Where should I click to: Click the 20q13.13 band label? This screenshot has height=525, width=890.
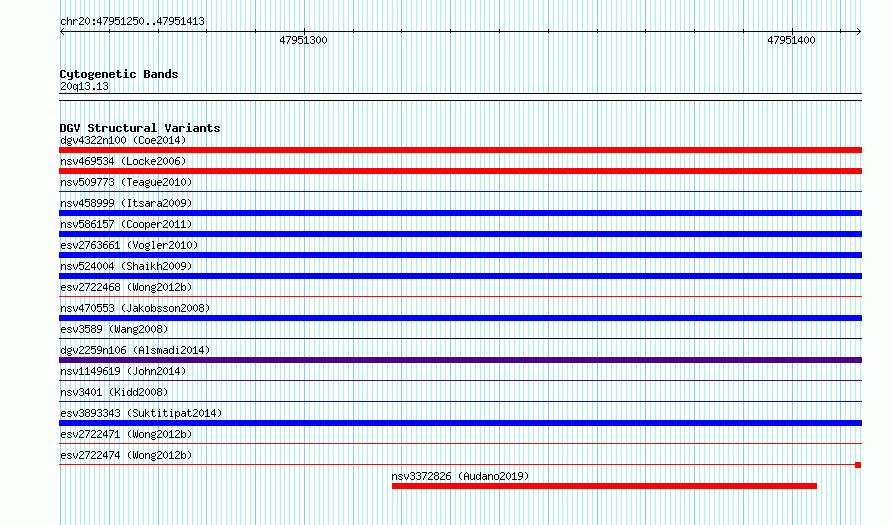tap(84, 86)
